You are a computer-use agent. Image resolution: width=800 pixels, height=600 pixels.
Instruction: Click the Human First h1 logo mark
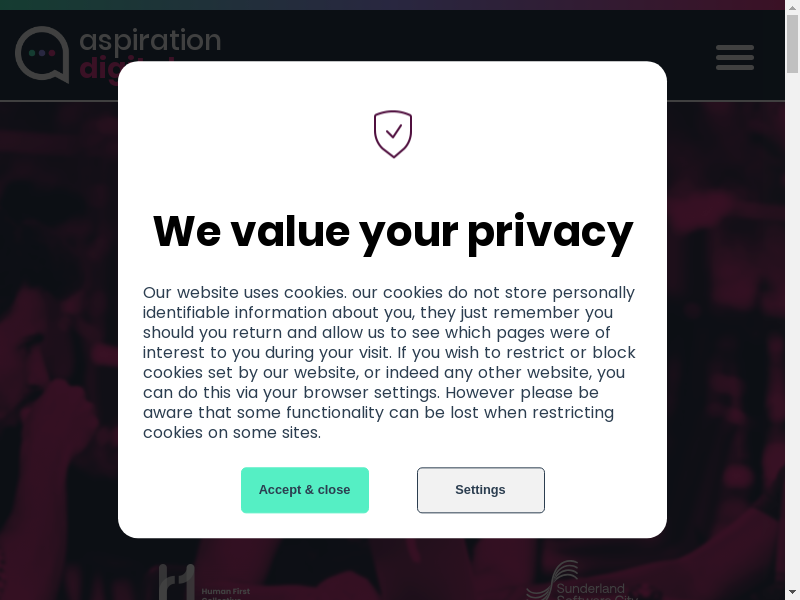[176, 583]
